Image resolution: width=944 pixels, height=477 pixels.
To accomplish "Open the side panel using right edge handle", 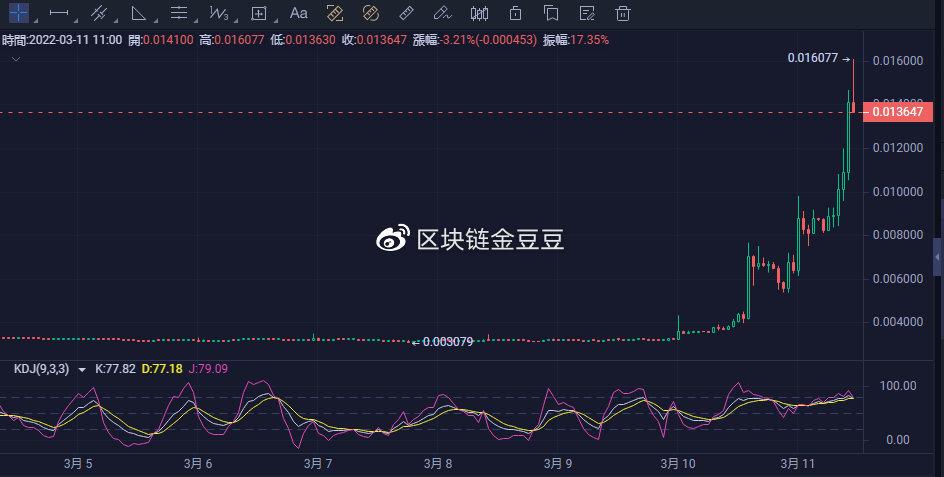I will pos(937,257).
